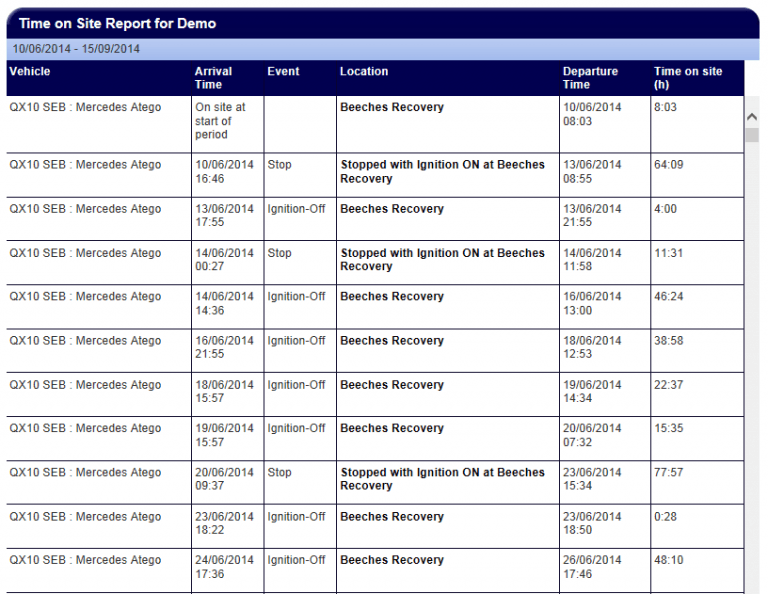
Task: Click Ignition-Off event in the 13/06/2014 17:55 row
Action: pos(296,209)
